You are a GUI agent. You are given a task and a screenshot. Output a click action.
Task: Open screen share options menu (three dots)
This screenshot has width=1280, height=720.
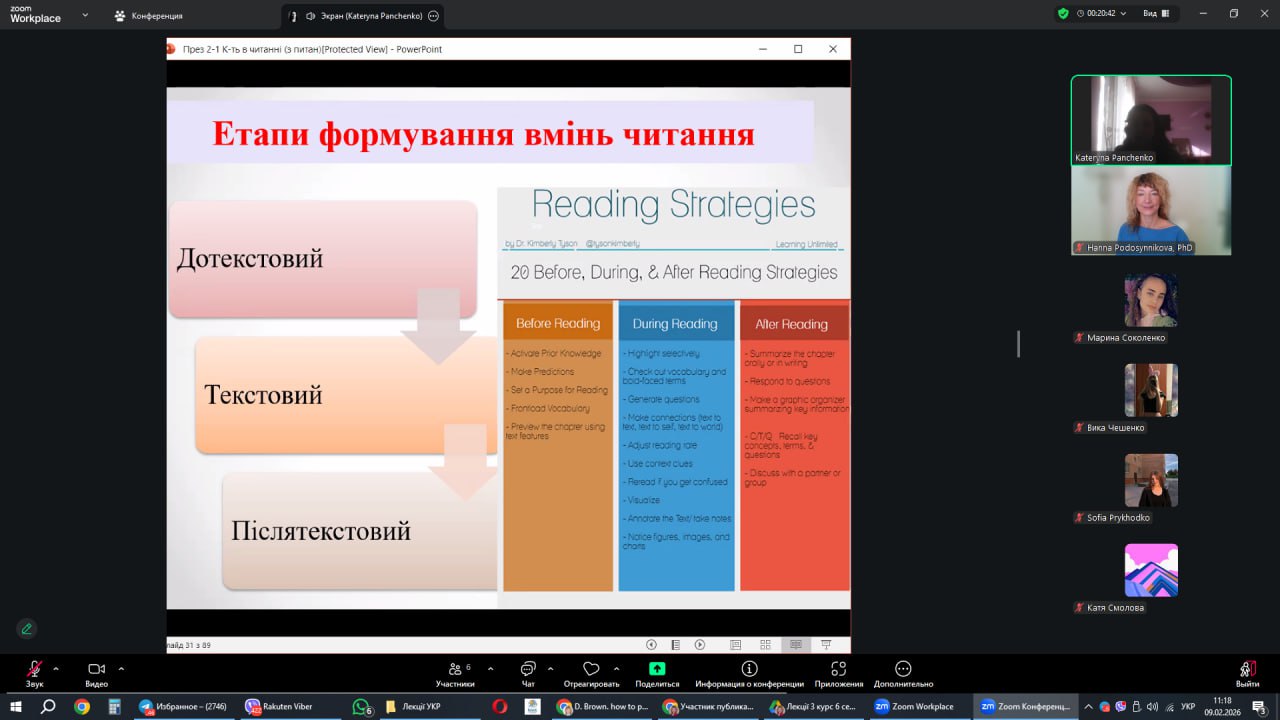(433, 16)
